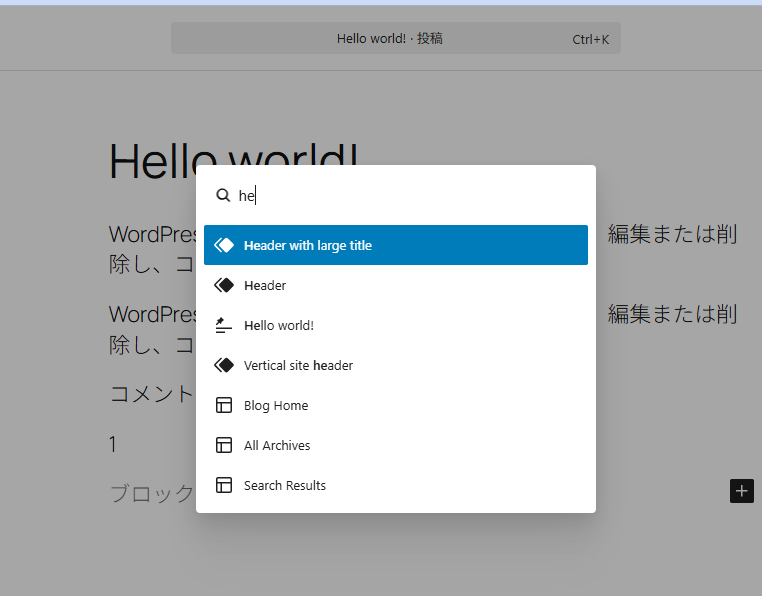This screenshot has height=596, width=762.
Task: Click the icon beside "Header with large title"
Action: point(224,245)
